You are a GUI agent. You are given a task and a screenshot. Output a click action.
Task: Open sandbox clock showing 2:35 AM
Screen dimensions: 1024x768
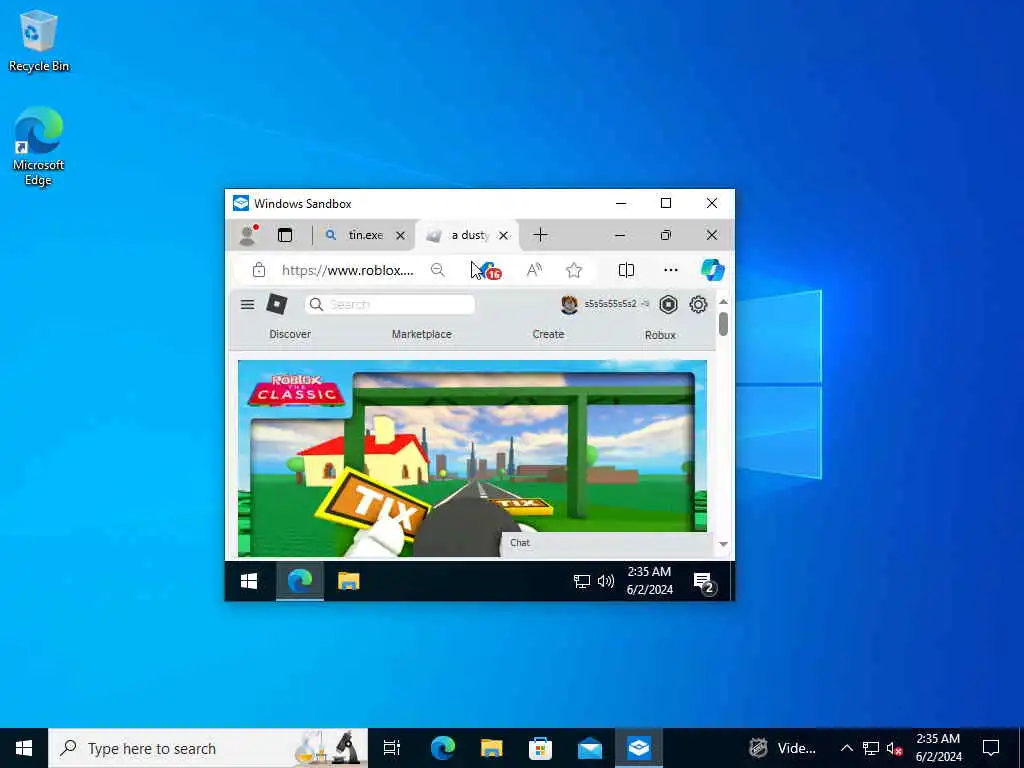click(x=649, y=581)
